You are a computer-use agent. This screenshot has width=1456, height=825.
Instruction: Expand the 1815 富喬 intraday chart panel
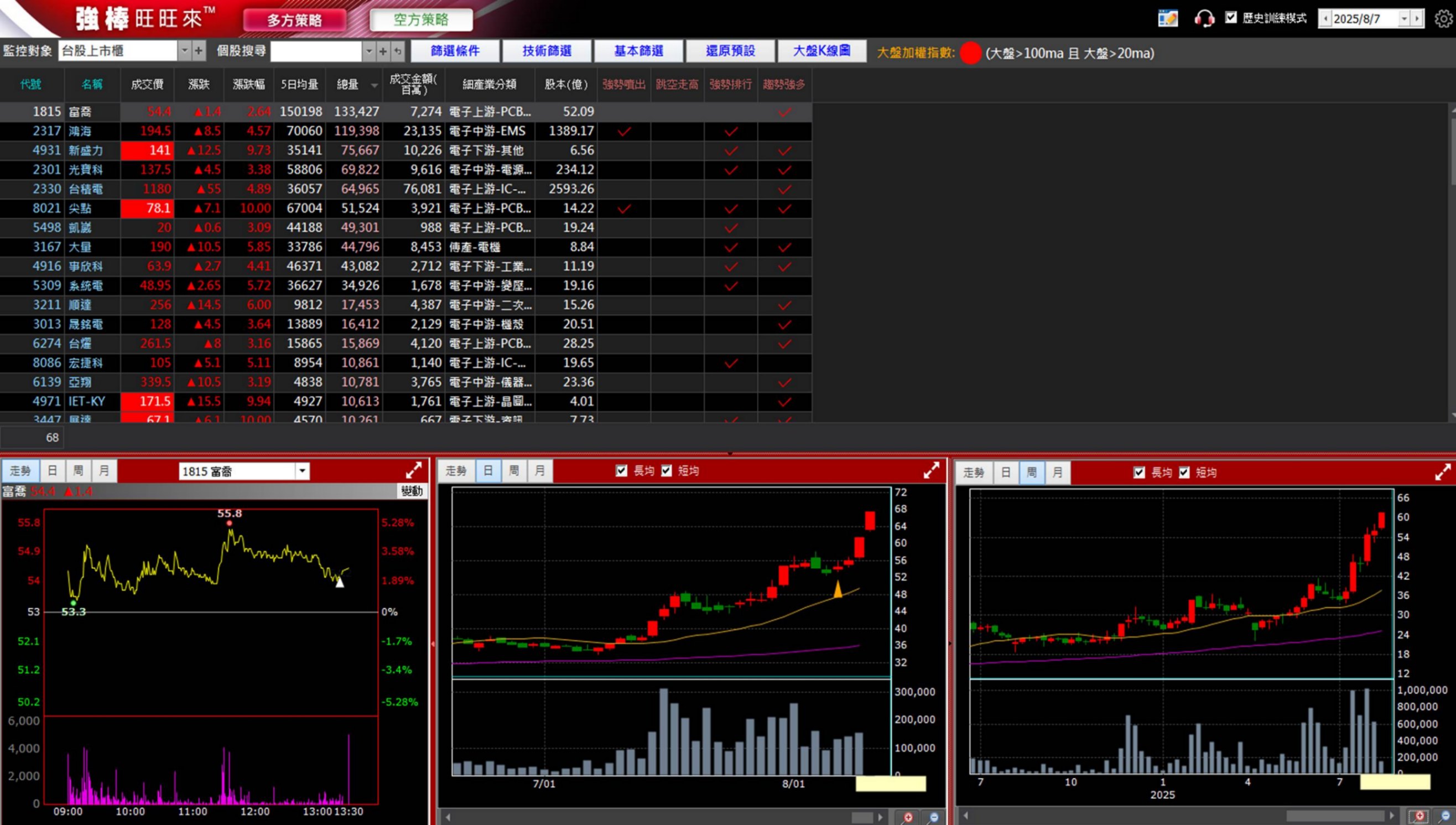413,470
